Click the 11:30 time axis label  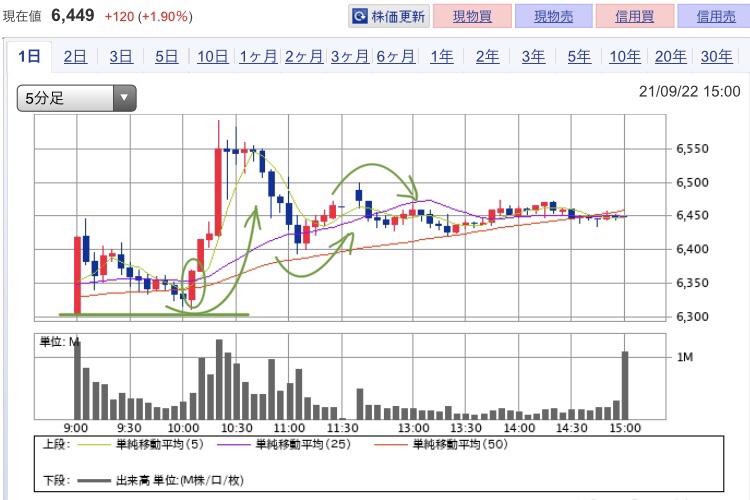(x=342, y=427)
